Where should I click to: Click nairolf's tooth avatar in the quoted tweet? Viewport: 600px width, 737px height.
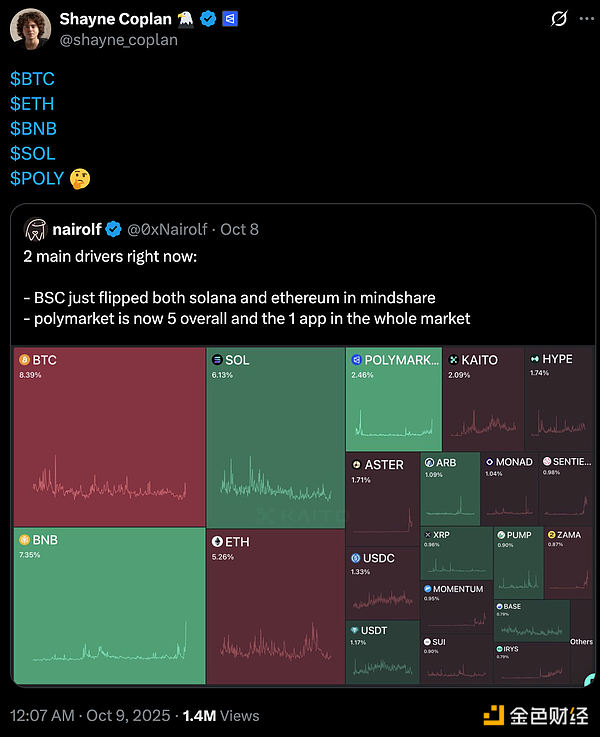pyautogui.click(x=34, y=230)
